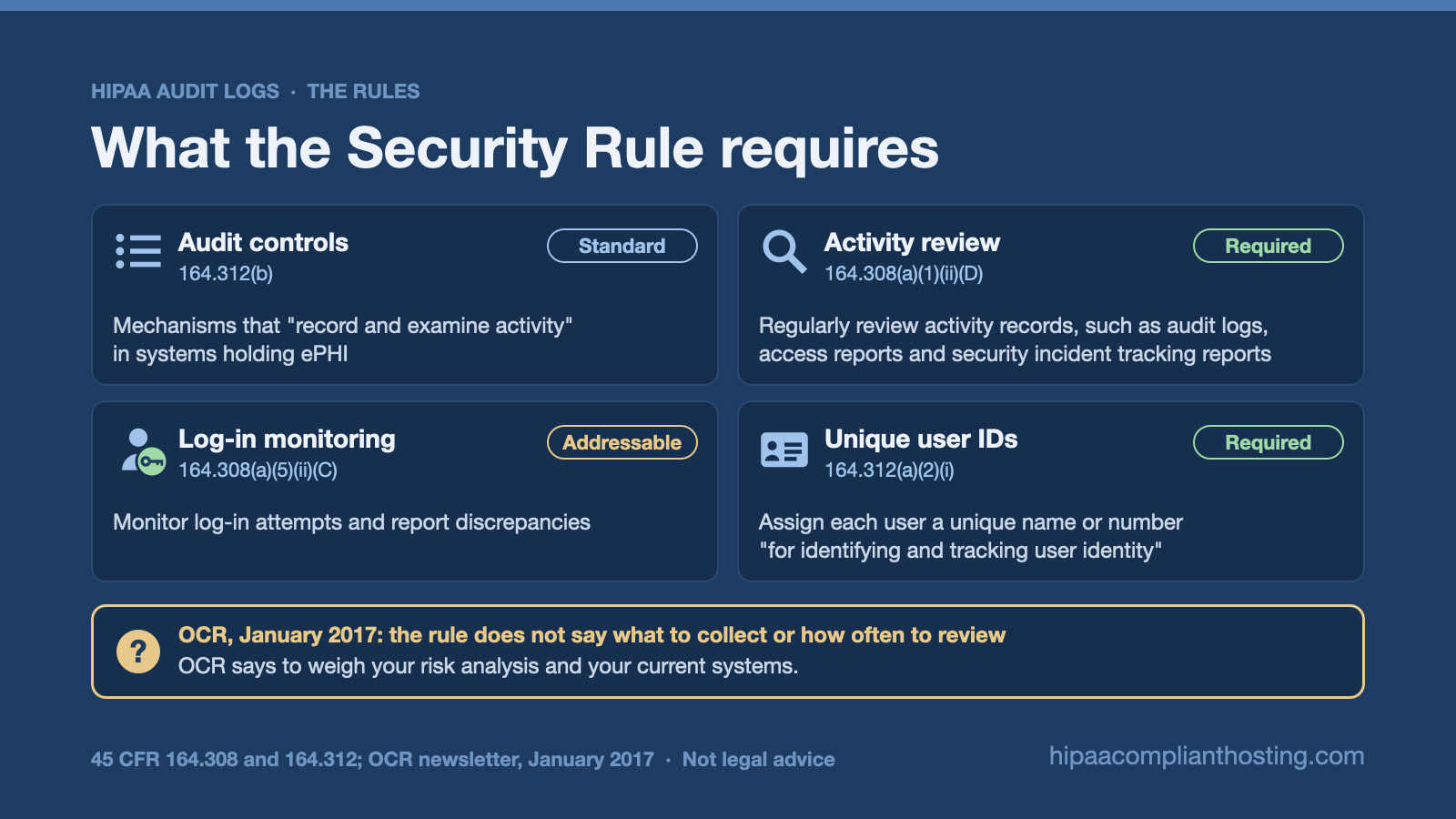The width and height of the screenshot is (1456, 819).
Task: Click the Not legal advice disclaimer
Action: [758, 760]
